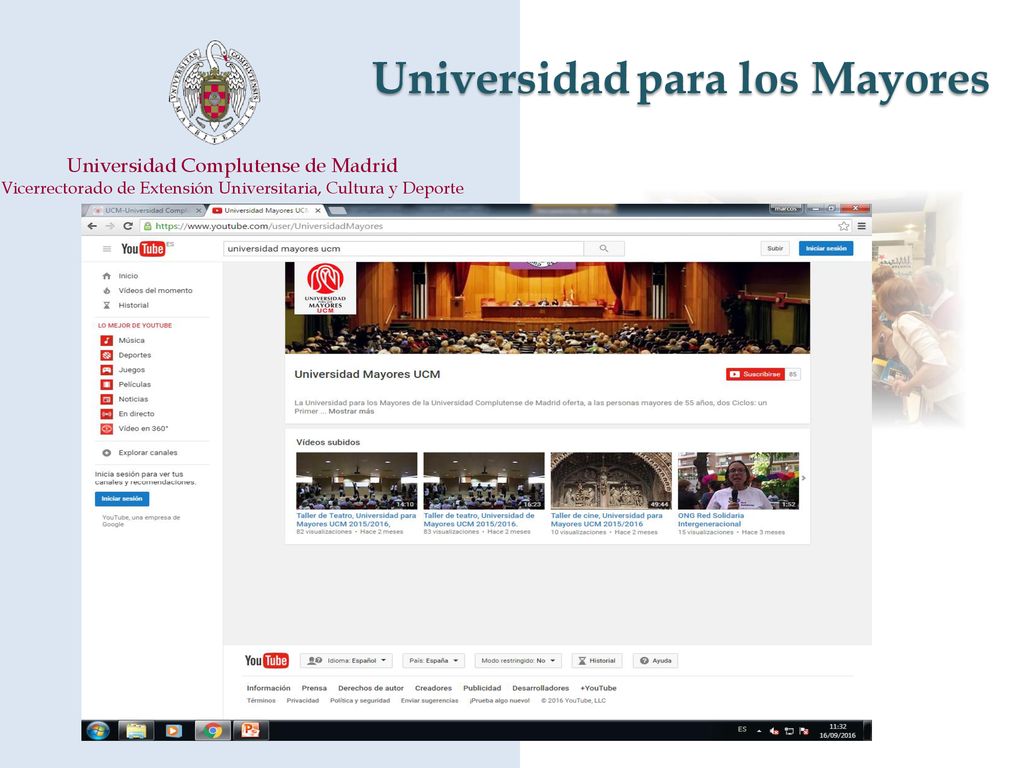Image resolution: width=1024 pixels, height=768 pixels.
Task: Click the footer Ayuda button
Action: coord(656,661)
